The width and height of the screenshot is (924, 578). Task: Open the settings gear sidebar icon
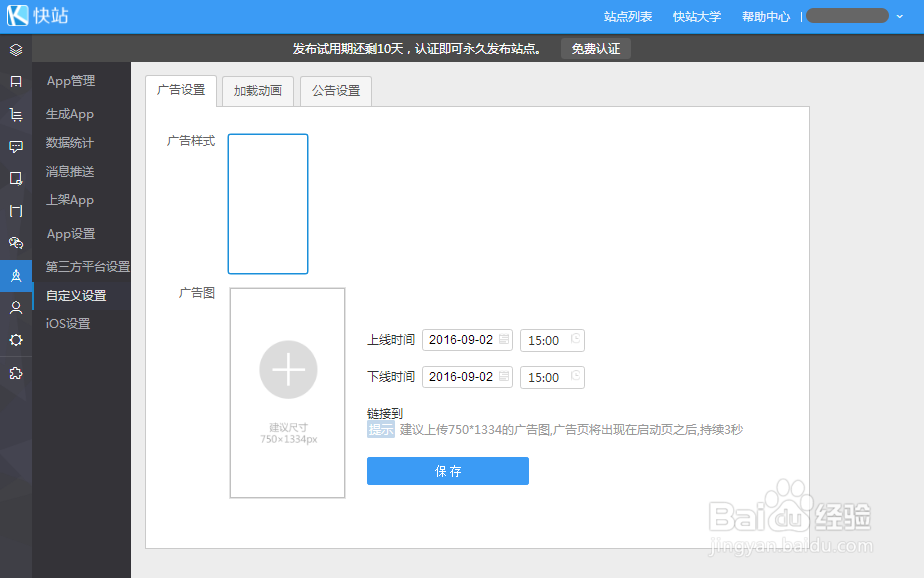point(16,340)
